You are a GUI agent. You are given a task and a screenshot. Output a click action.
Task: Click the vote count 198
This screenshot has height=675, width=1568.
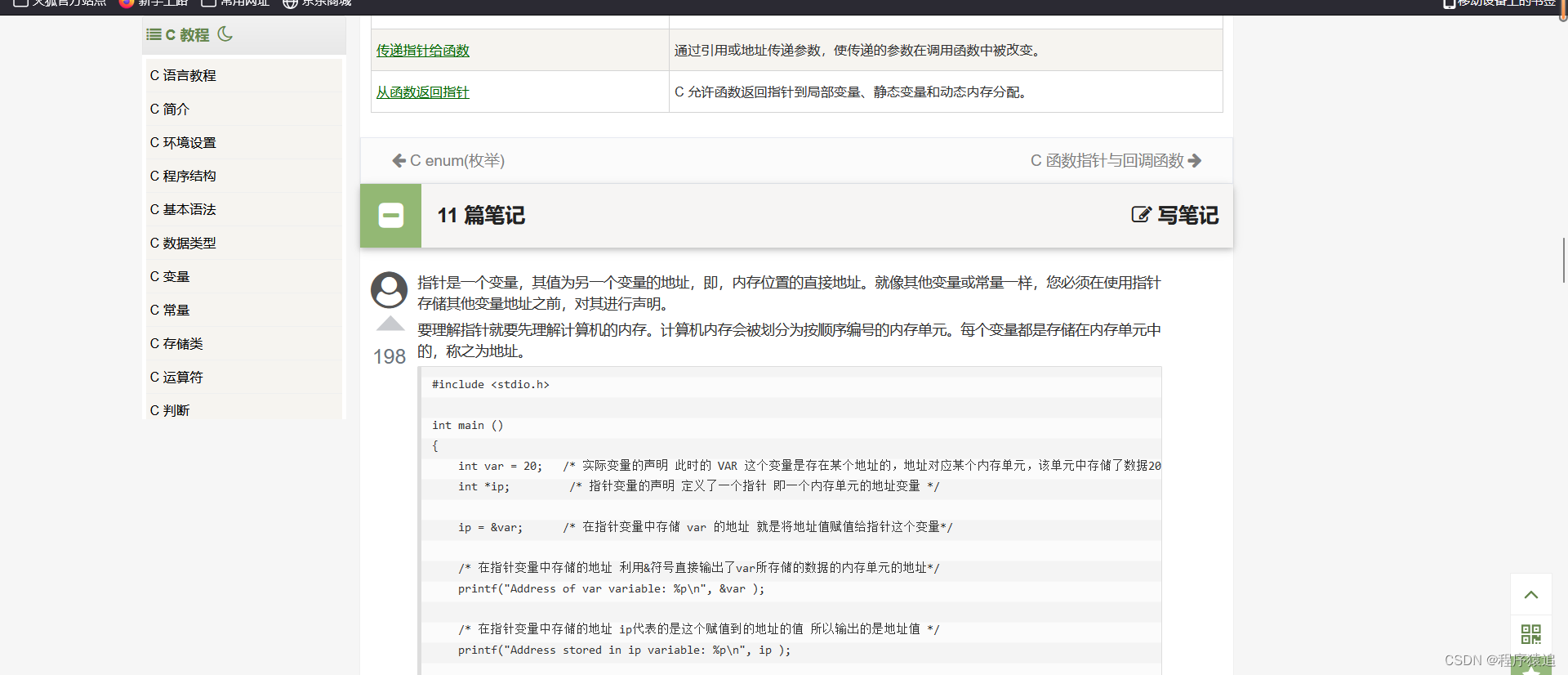coord(390,356)
